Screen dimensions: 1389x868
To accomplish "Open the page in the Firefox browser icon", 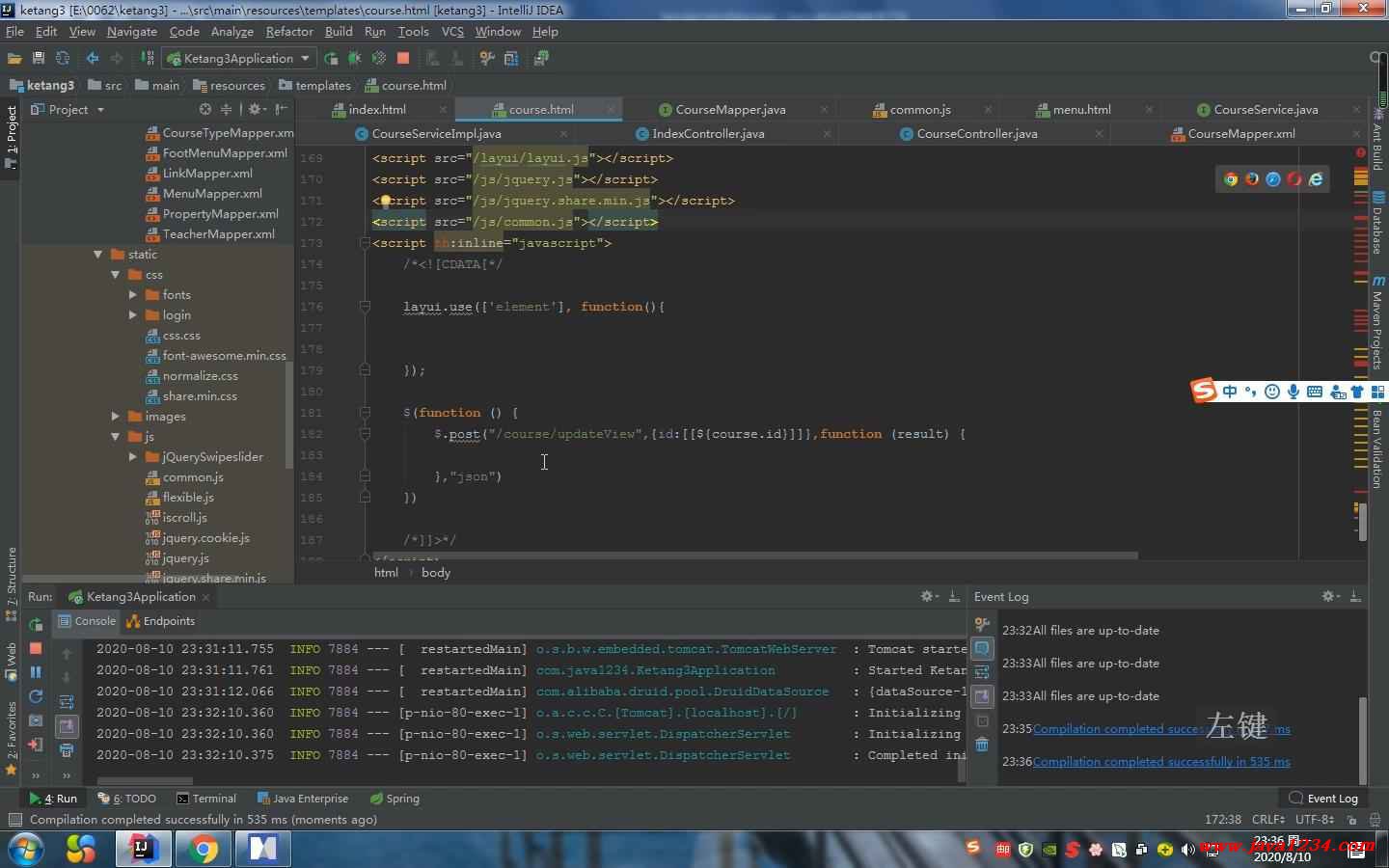I will point(1252,178).
